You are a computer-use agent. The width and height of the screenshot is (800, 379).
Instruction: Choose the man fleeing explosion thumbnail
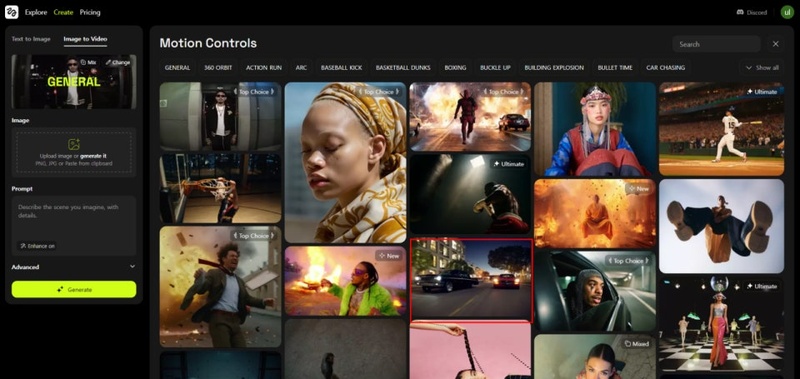click(220, 287)
